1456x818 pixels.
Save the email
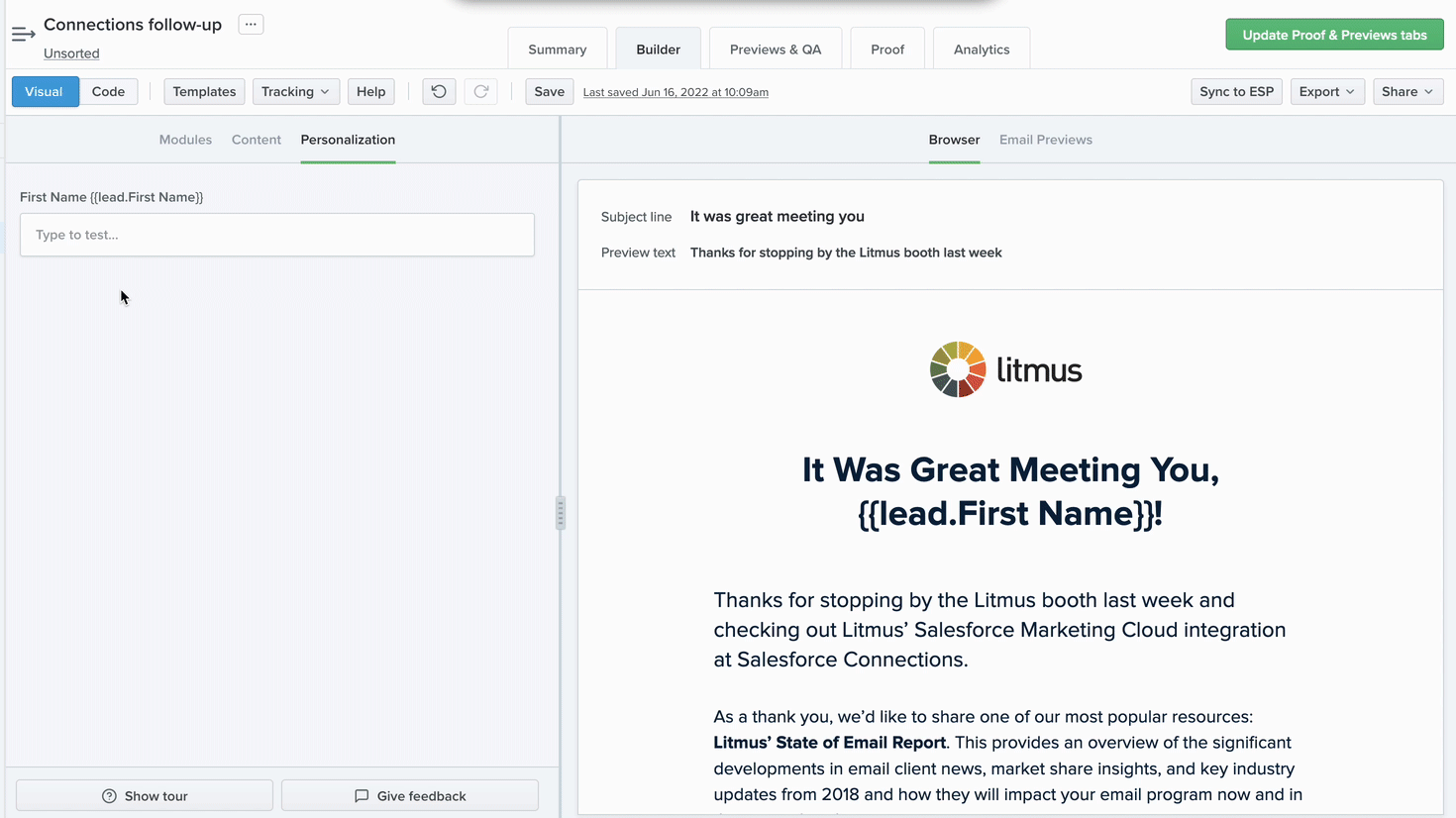549,91
